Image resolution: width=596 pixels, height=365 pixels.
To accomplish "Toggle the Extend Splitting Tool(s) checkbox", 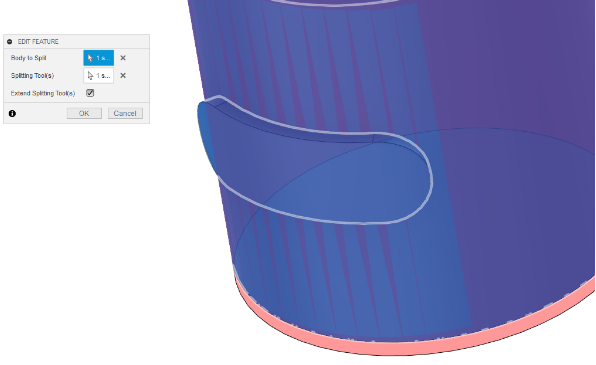I will coord(90,93).
